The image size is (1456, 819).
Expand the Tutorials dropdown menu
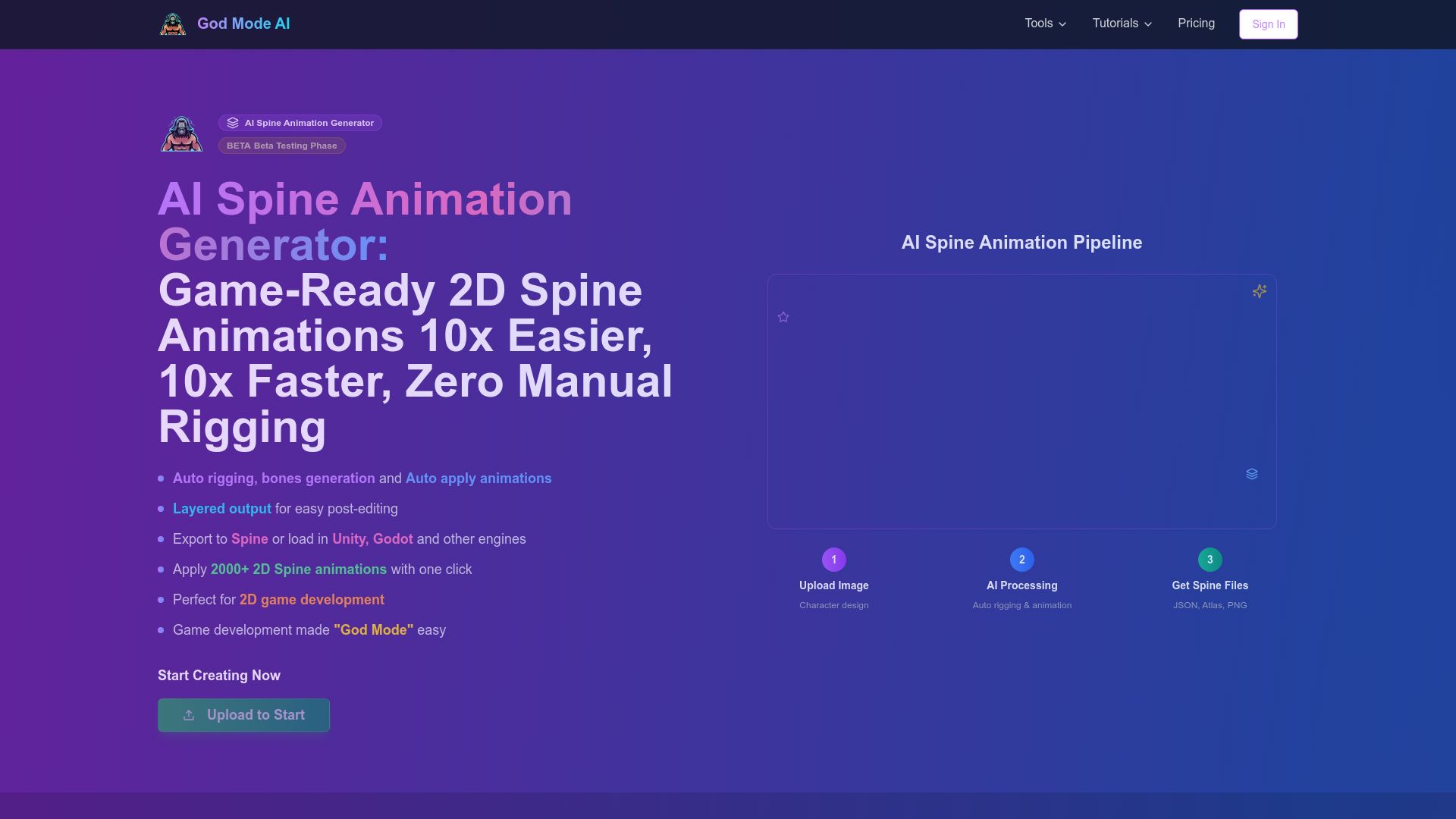click(1122, 24)
